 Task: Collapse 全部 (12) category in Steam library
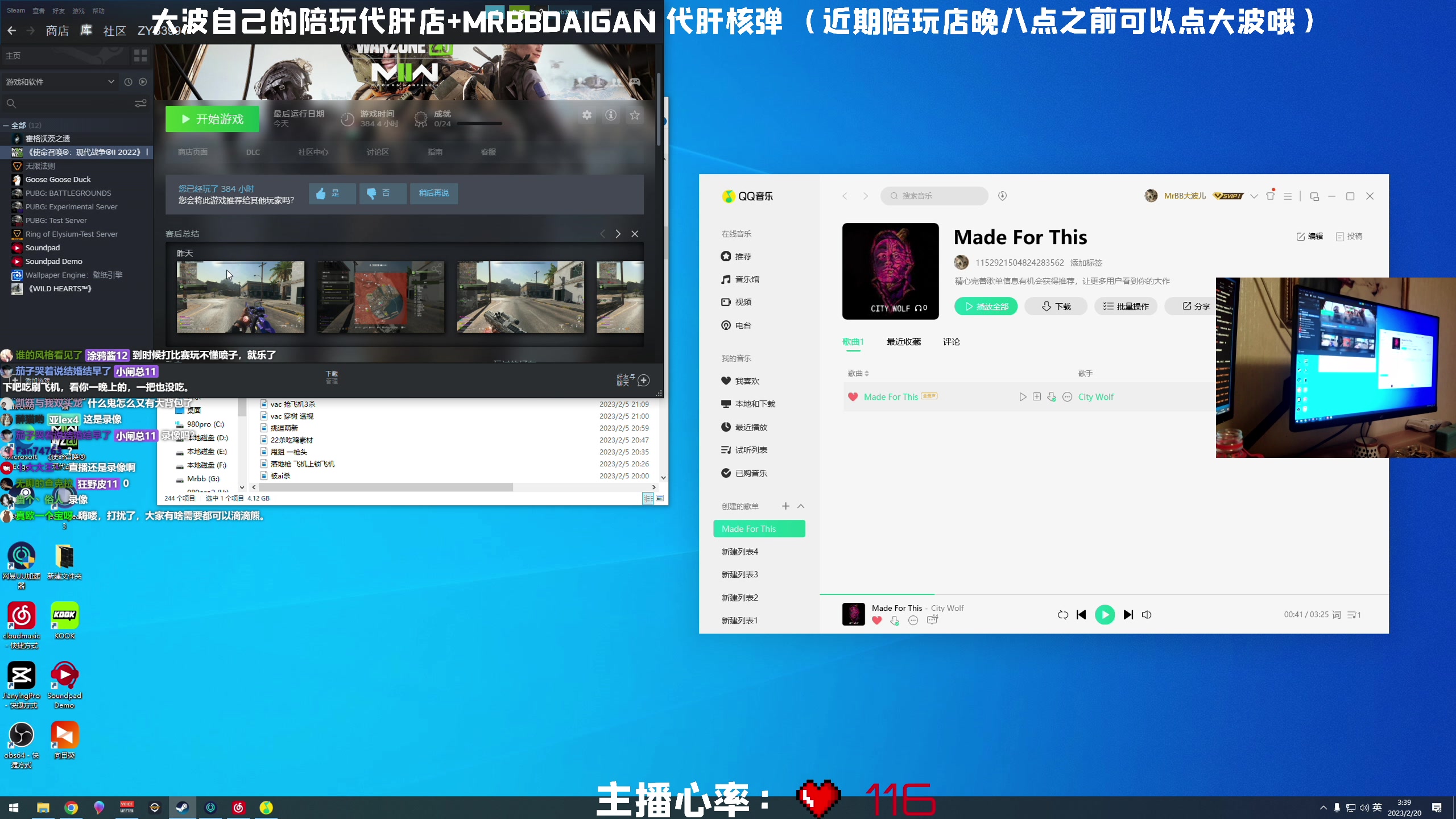click(x=6, y=126)
